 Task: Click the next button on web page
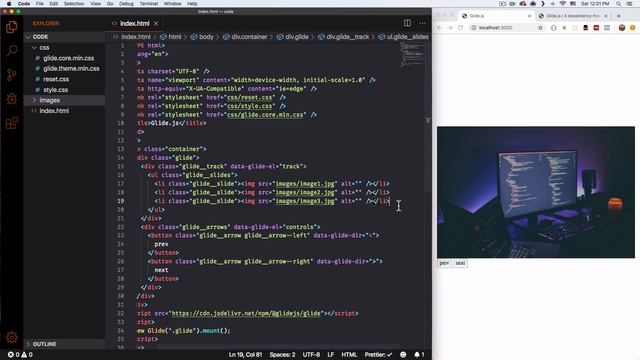point(460,263)
